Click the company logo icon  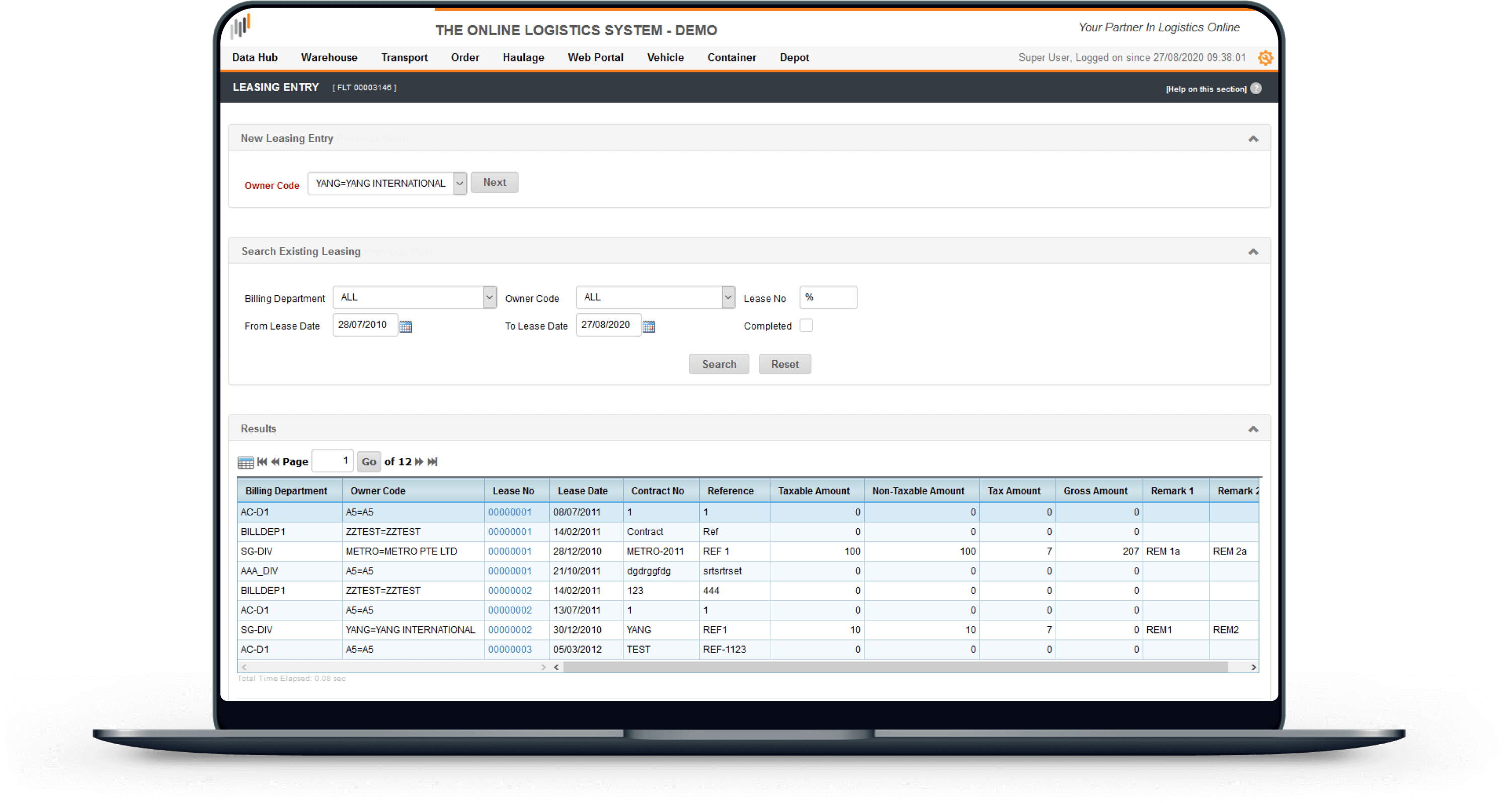click(241, 26)
